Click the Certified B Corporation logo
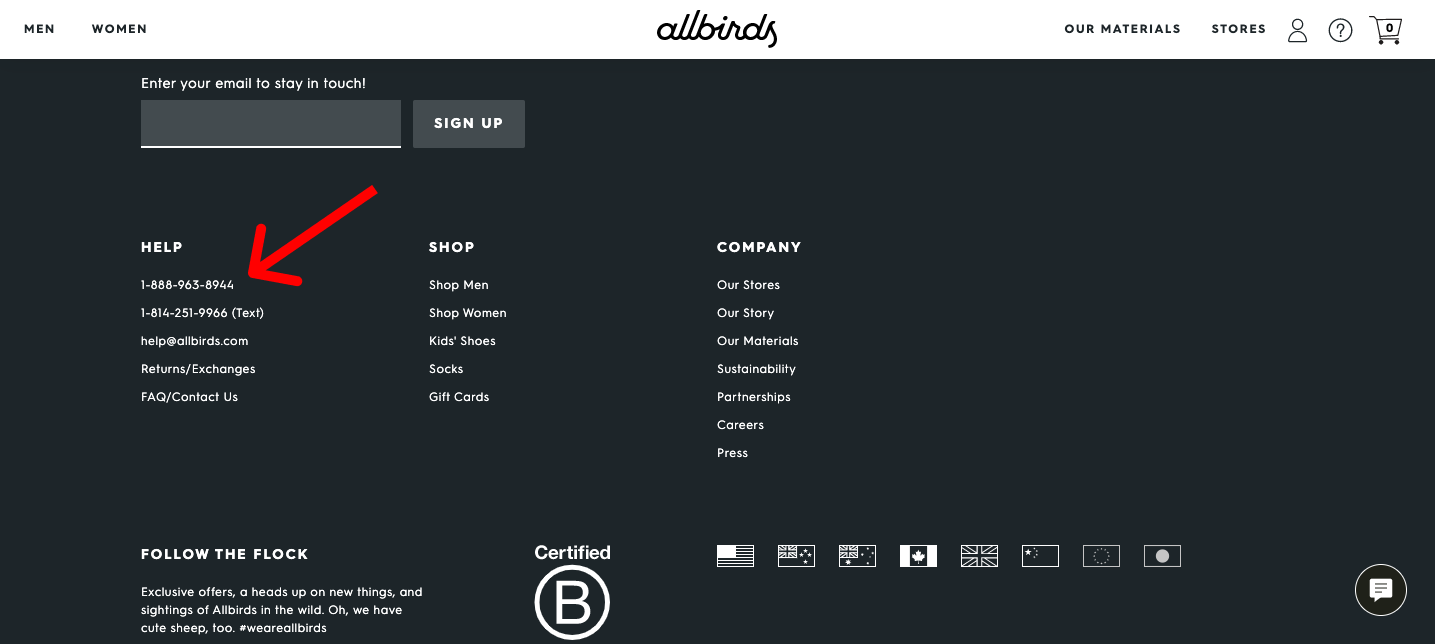Viewport: 1435px width, 644px height. point(572,592)
